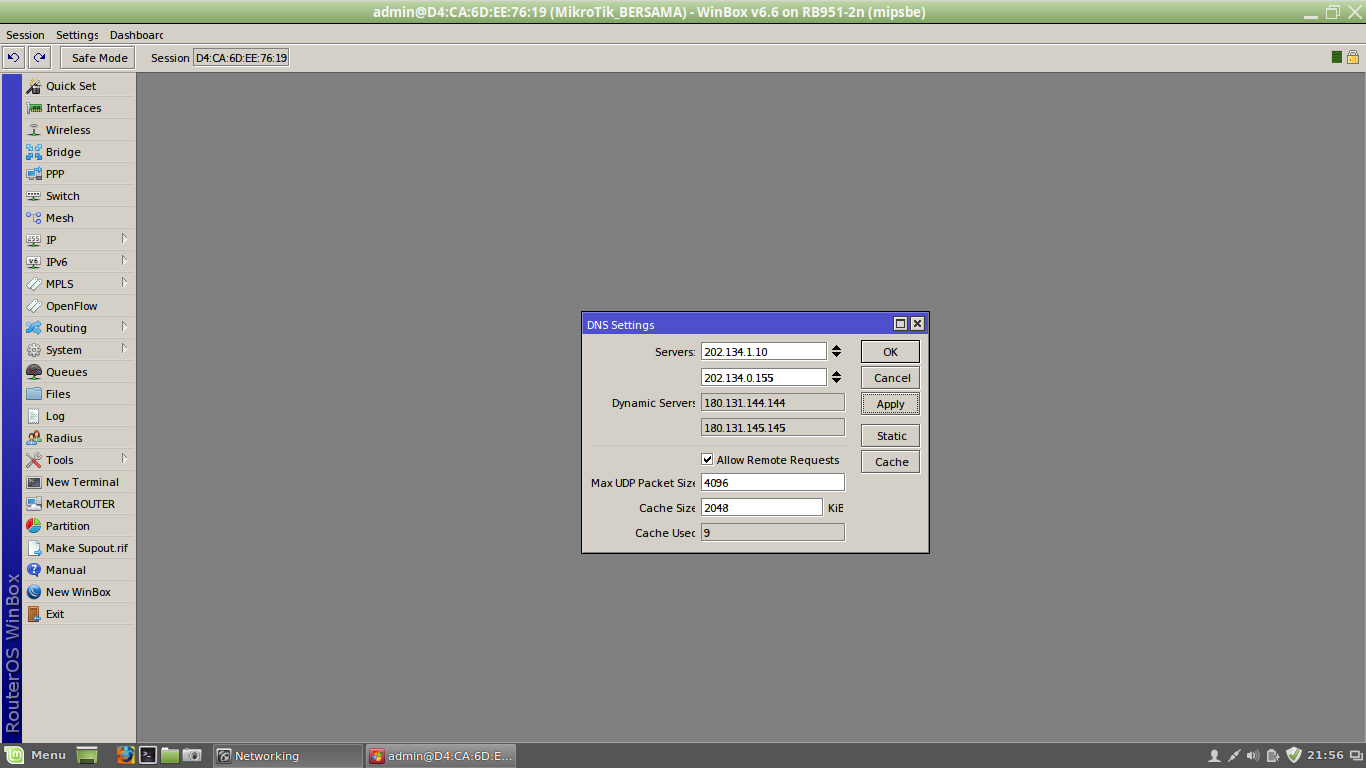Click Make Supout.rif in sidebar
The height and width of the screenshot is (768, 1366).
tap(79, 548)
